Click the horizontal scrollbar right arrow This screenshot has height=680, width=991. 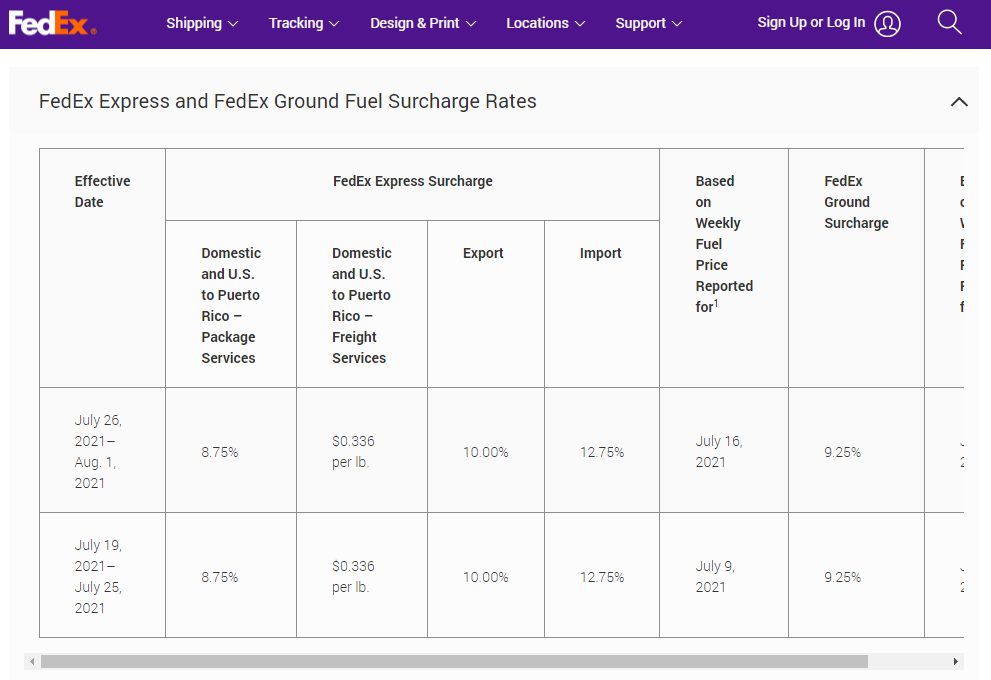[x=956, y=662]
